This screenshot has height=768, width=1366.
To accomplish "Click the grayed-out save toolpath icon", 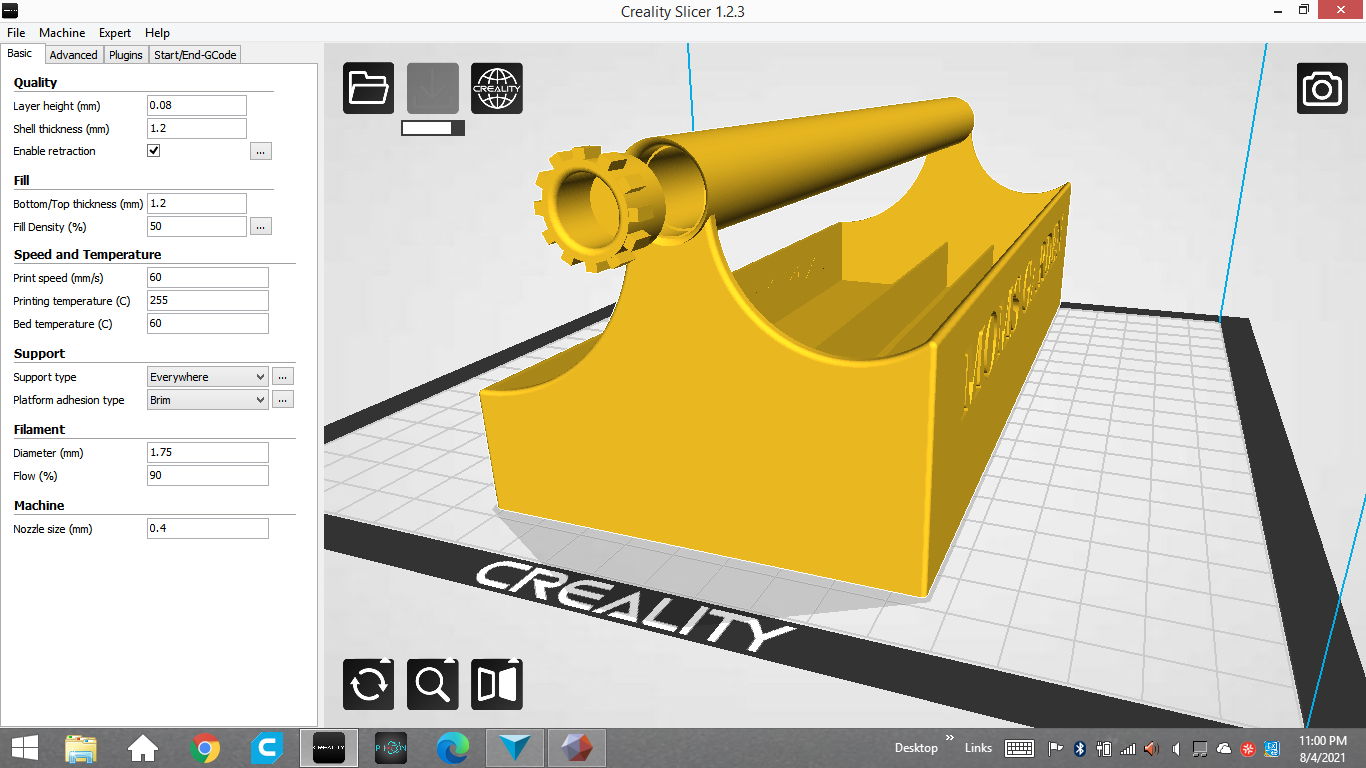I will [433, 88].
